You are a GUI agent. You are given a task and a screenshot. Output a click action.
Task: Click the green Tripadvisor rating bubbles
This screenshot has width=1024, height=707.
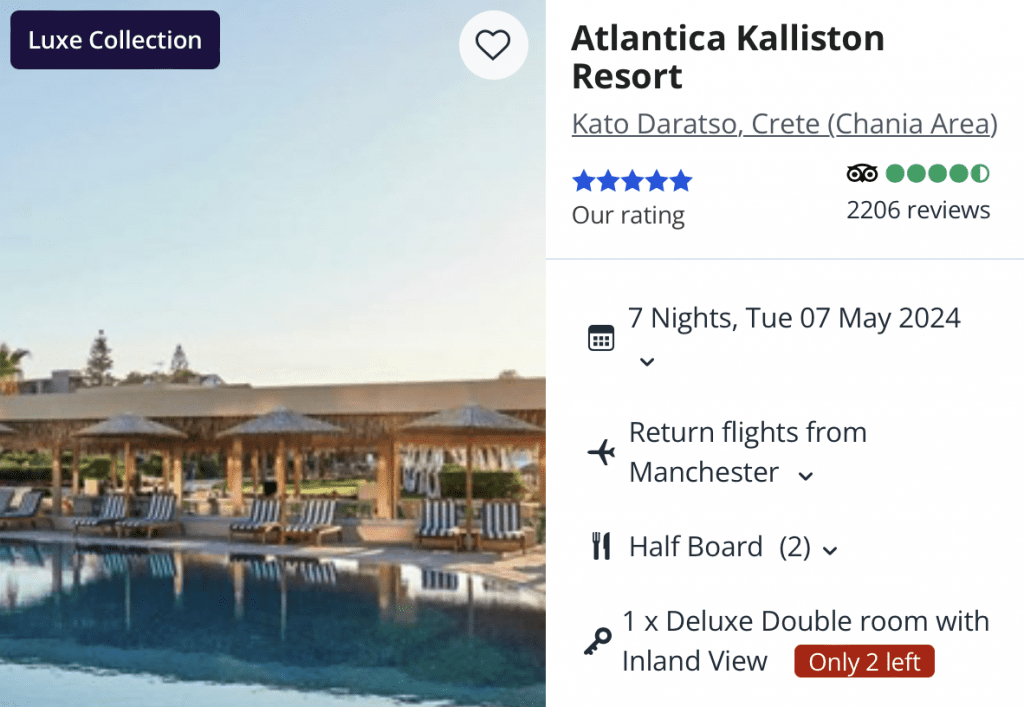click(x=937, y=173)
